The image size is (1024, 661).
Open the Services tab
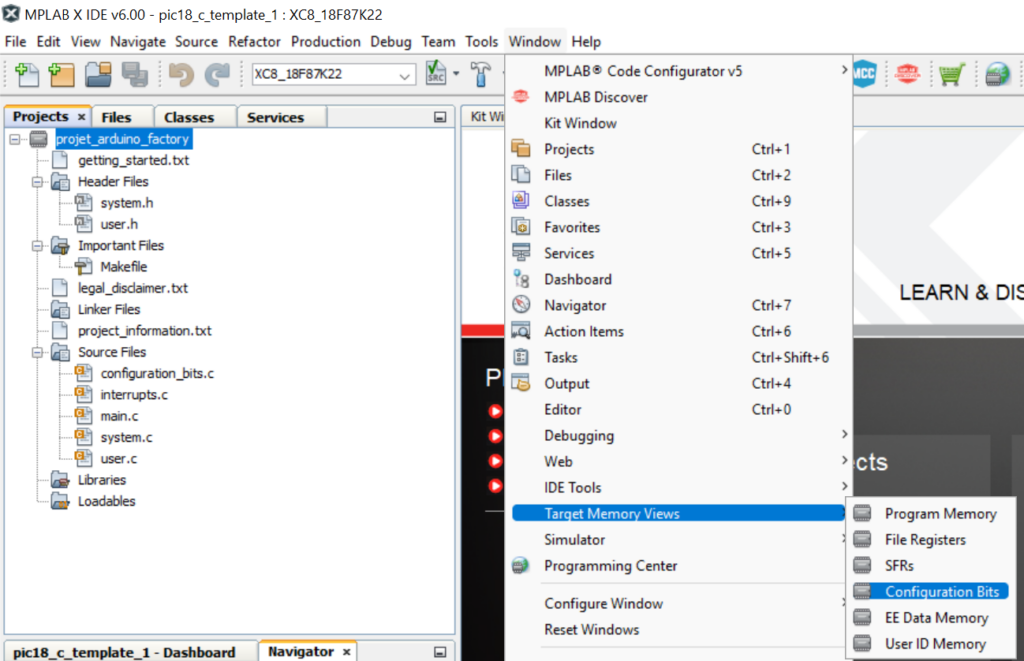tap(275, 117)
